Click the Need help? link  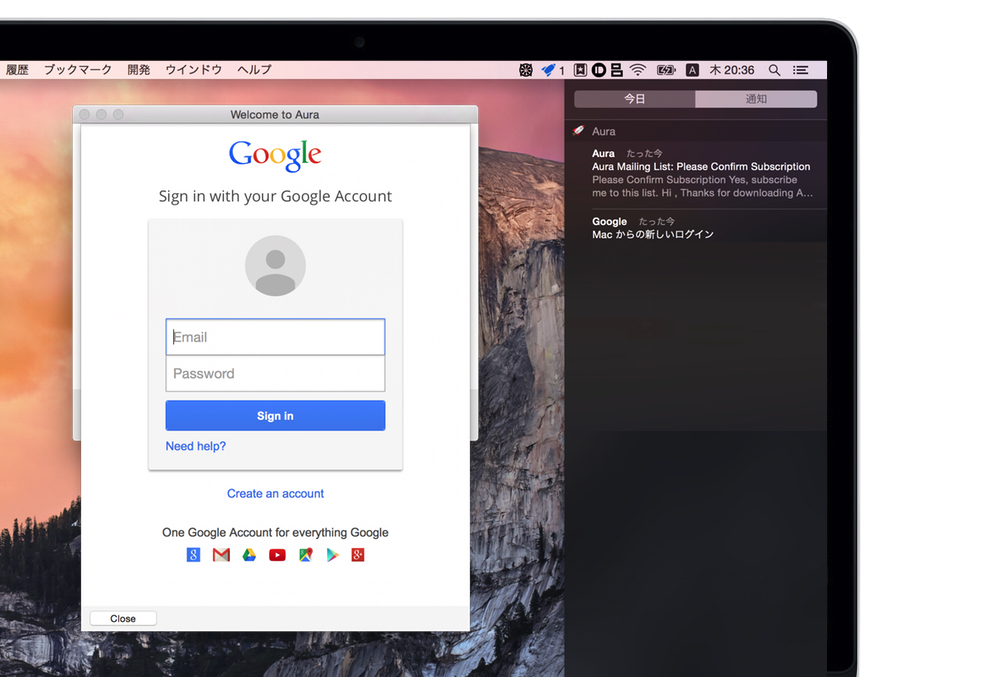196,446
